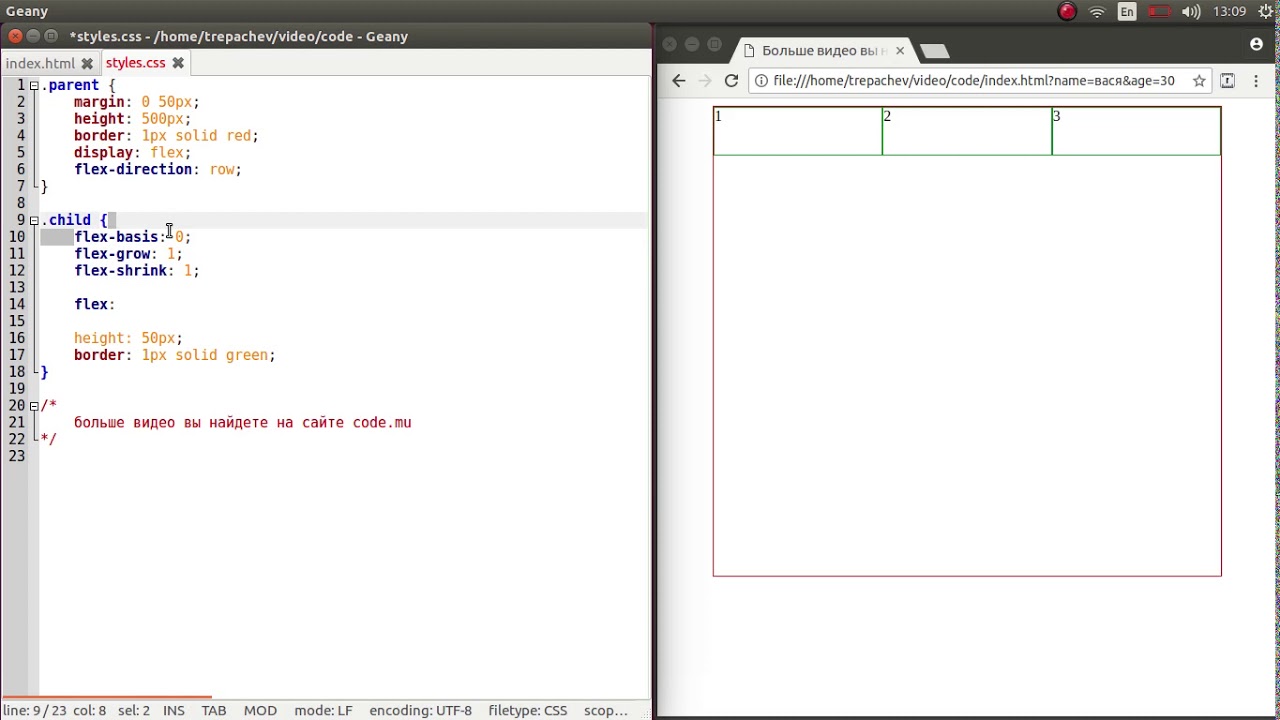This screenshot has height=720, width=1280.
Task: Click the browser forward arrow
Action: (x=705, y=81)
